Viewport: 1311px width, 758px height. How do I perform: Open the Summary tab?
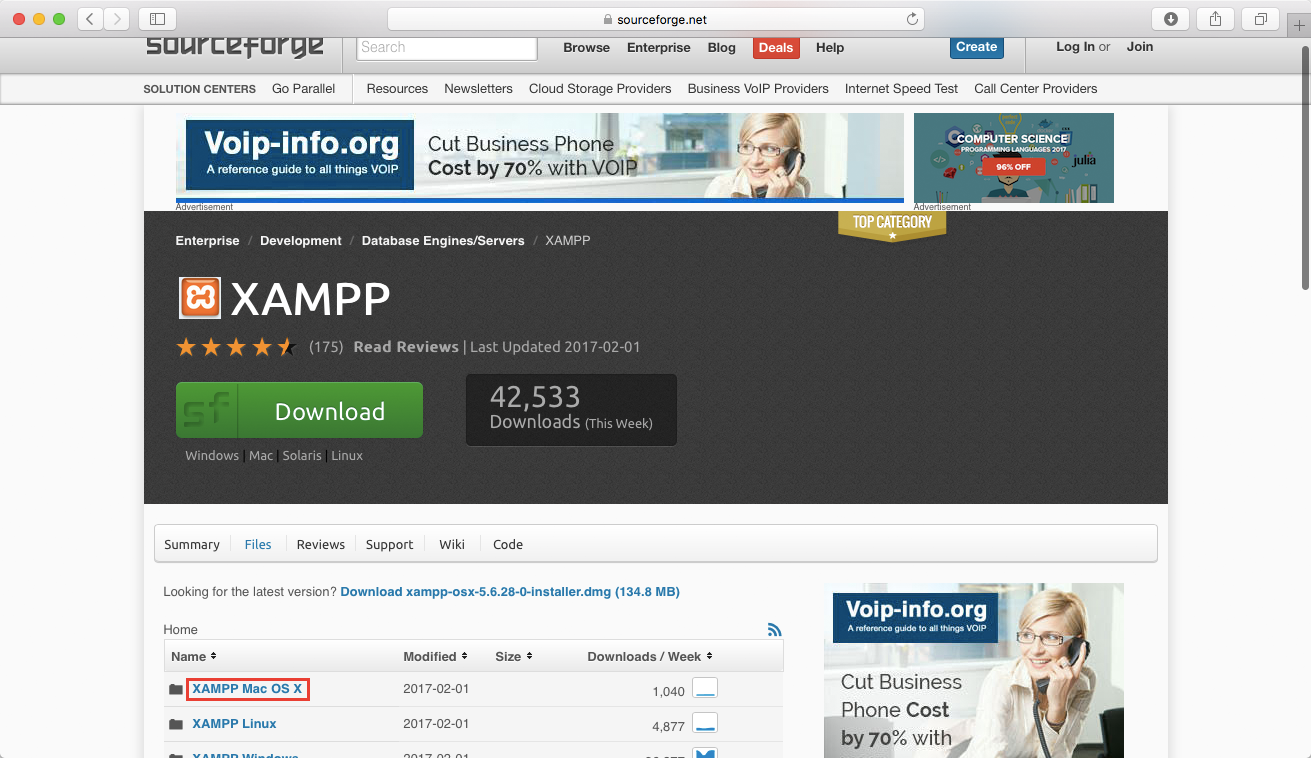coord(191,545)
